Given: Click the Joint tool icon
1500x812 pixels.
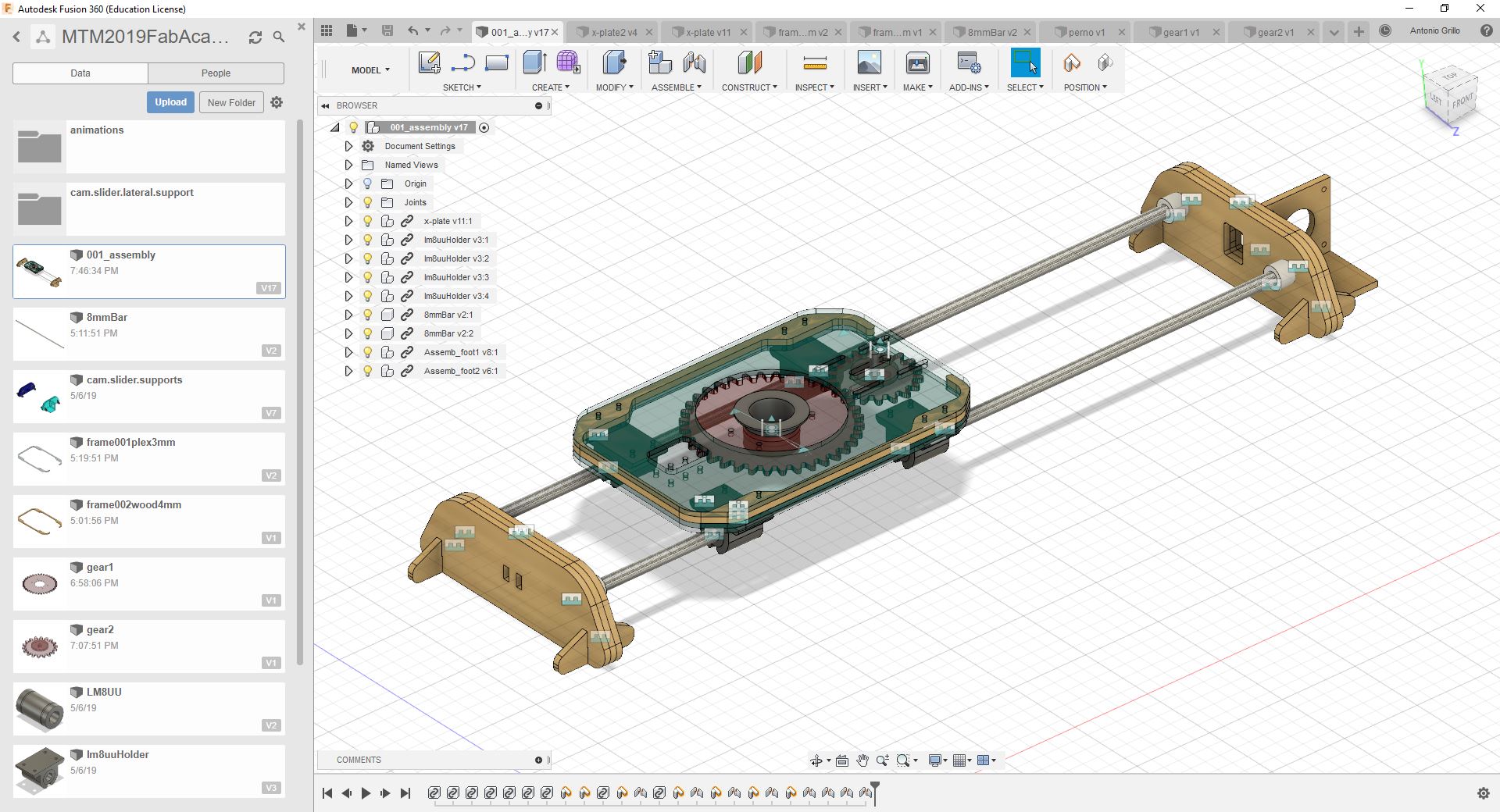Looking at the screenshot, I should coord(694,62).
